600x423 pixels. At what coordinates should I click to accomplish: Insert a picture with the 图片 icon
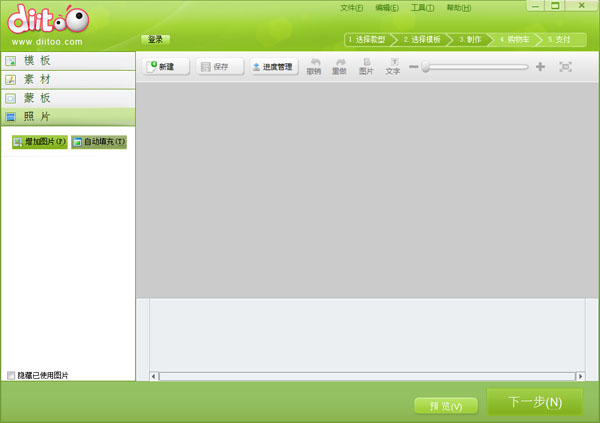(366, 66)
